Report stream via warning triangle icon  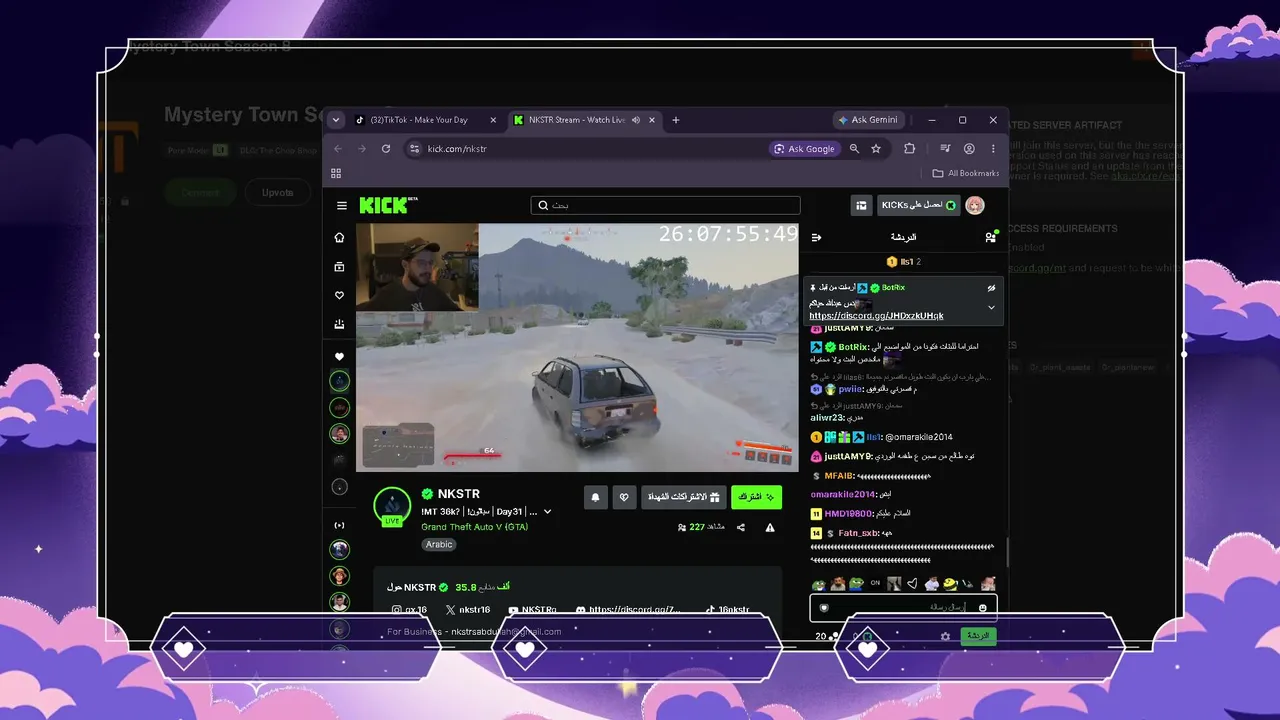point(770,527)
